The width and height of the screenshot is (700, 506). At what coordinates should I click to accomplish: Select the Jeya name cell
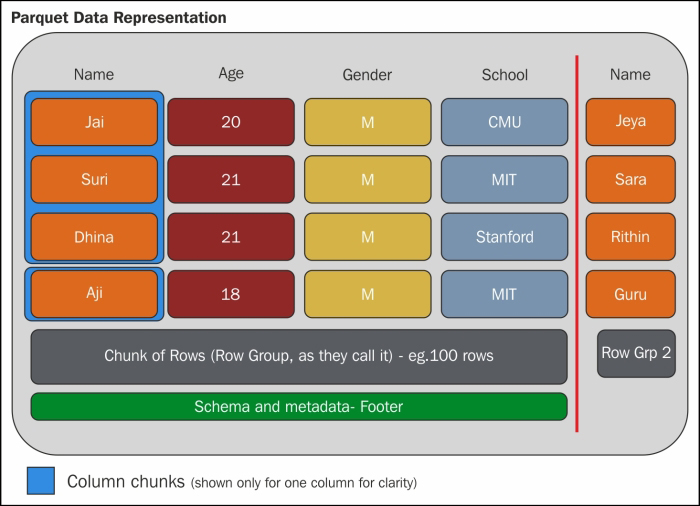630,122
